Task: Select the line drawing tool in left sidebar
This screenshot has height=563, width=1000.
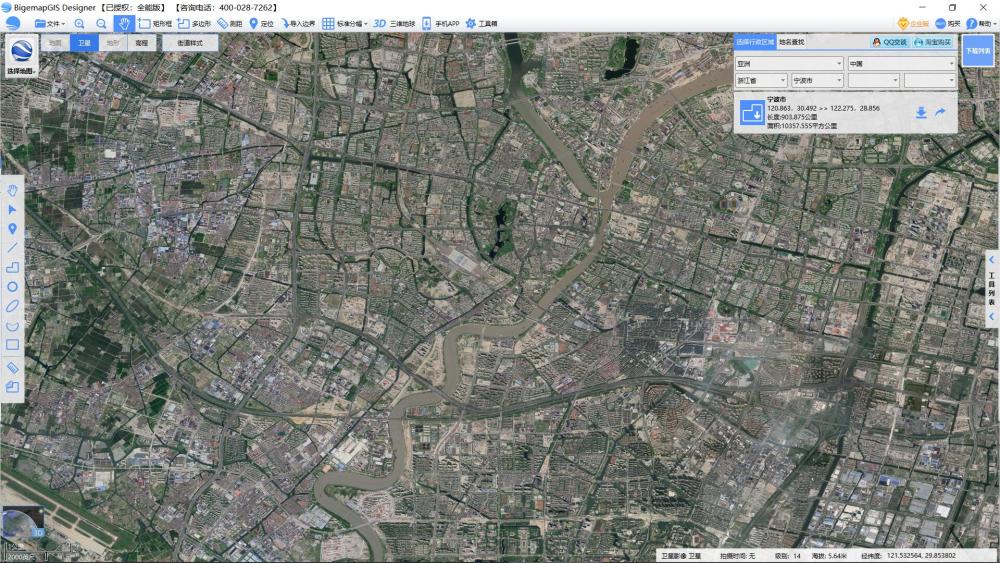Action: click(x=12, y=248)
